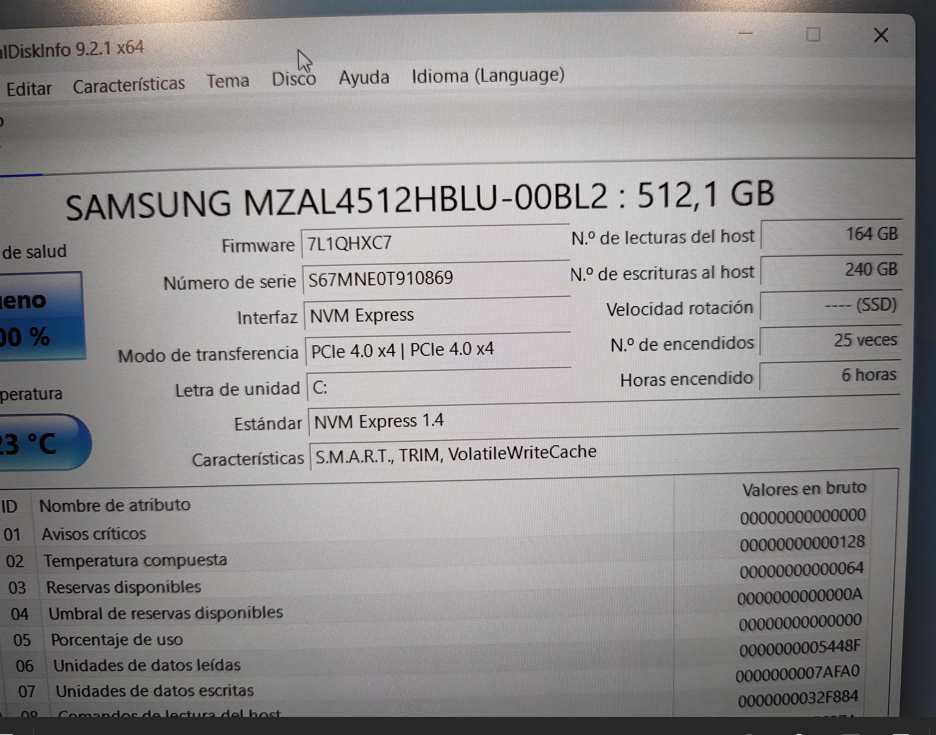Open the Tema menu

point(227,81)
